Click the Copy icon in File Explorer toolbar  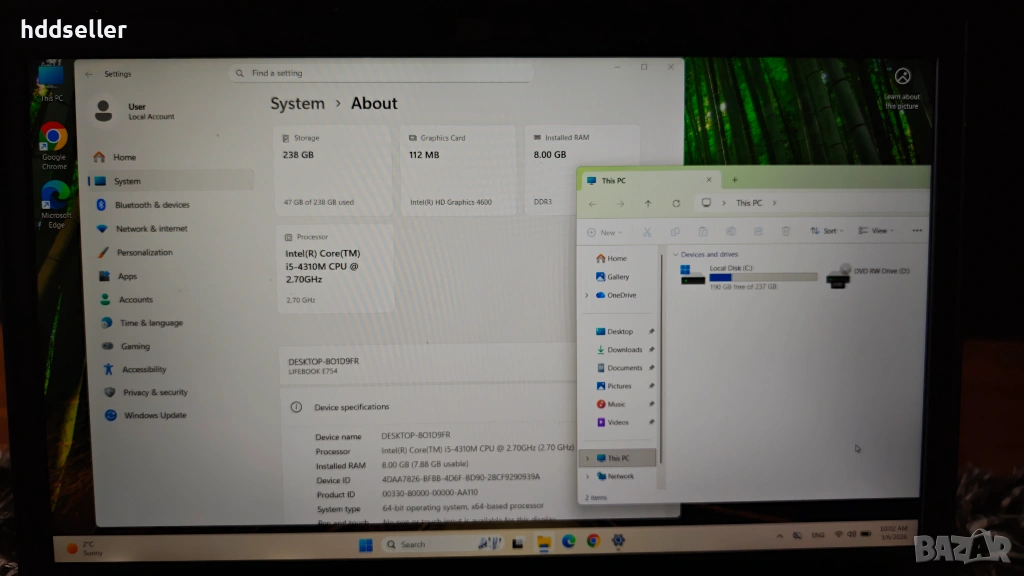click(x=675, y=232)
